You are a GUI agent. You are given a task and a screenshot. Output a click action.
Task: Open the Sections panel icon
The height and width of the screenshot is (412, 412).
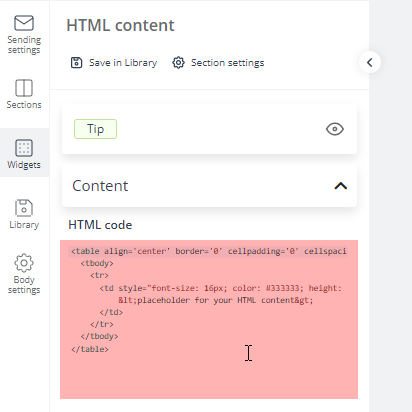coord(24,88)
